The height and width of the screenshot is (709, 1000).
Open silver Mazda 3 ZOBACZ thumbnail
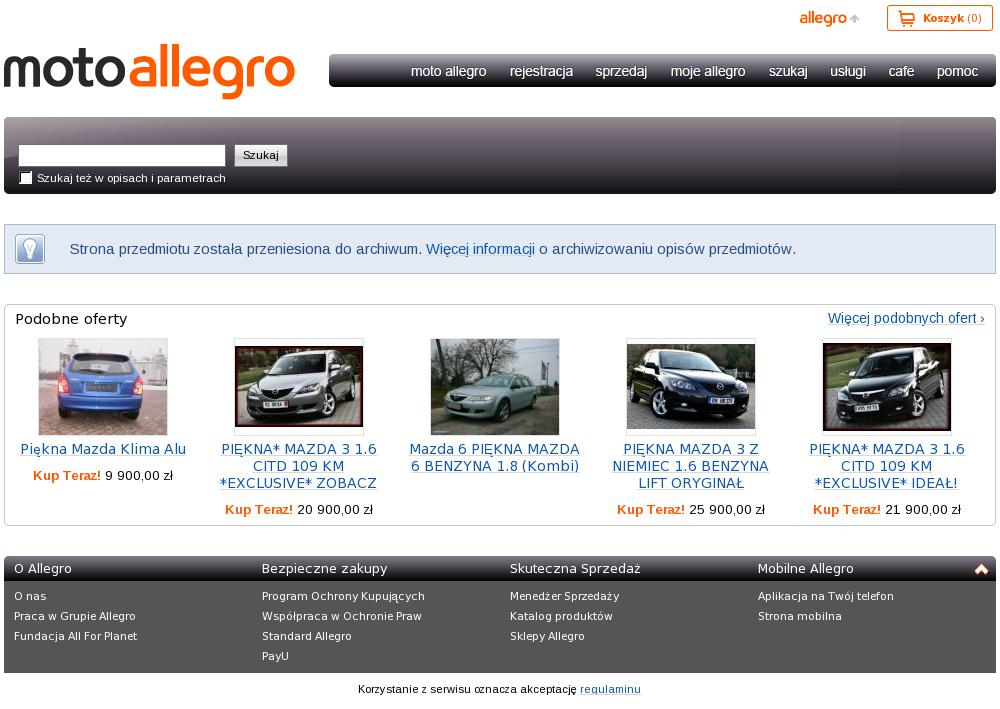click(x=298, y=386)
